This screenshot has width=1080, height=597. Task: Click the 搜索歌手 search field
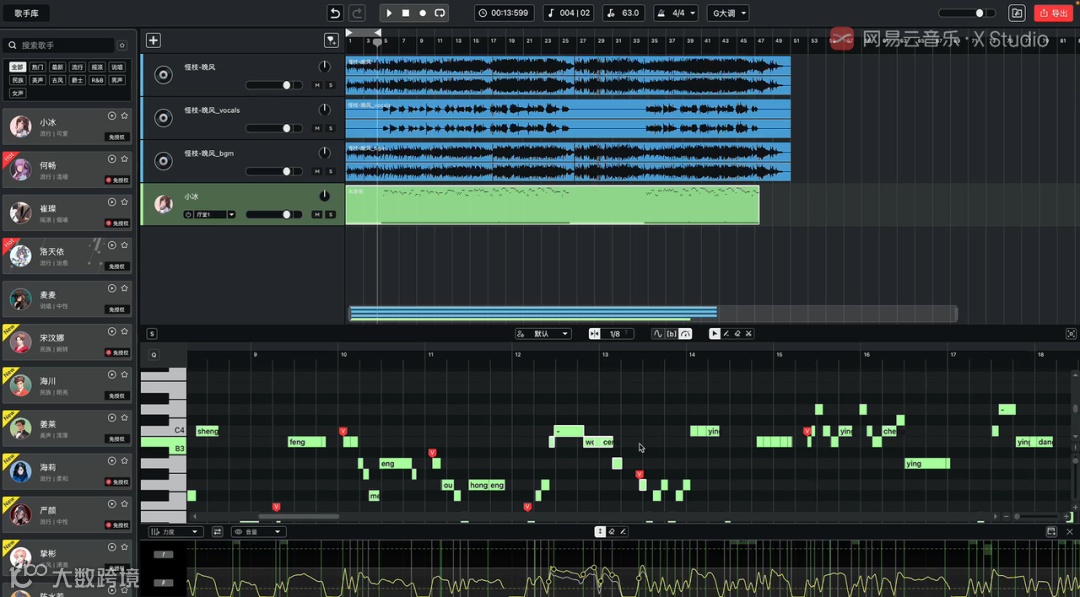(59, 45)
